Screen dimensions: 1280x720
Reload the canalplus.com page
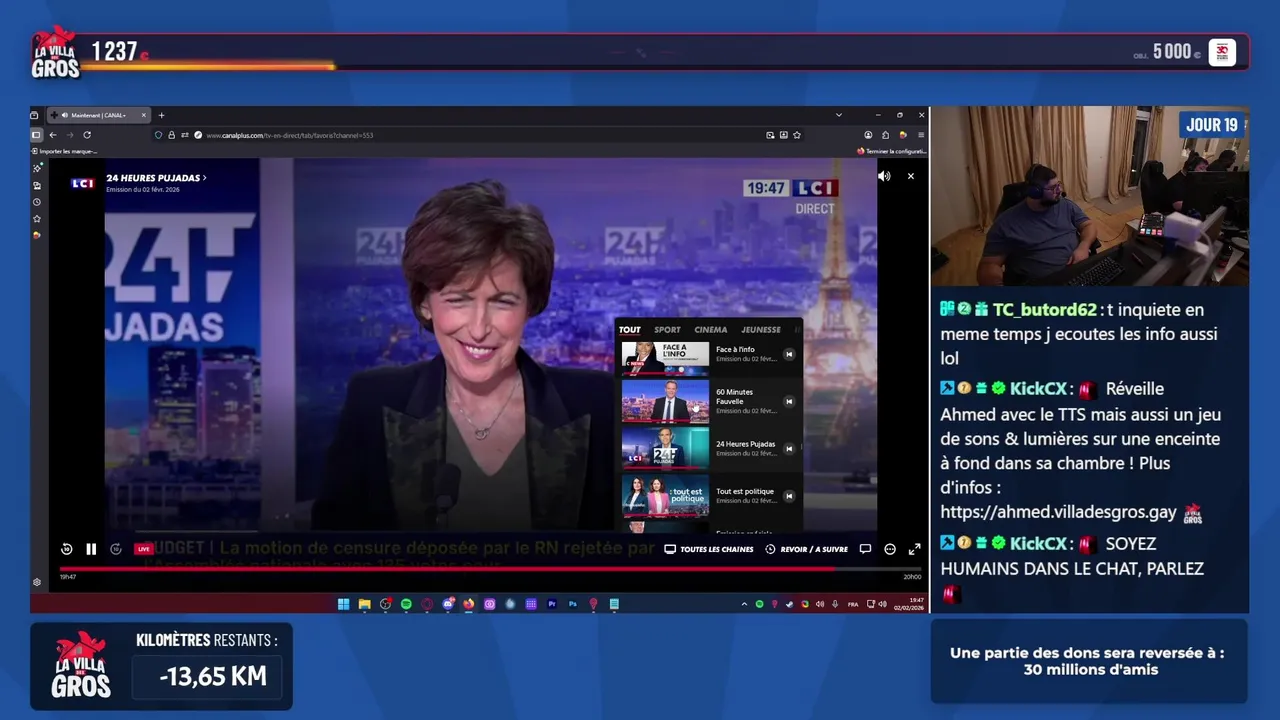pyautogui.click(x=87, y=135)
